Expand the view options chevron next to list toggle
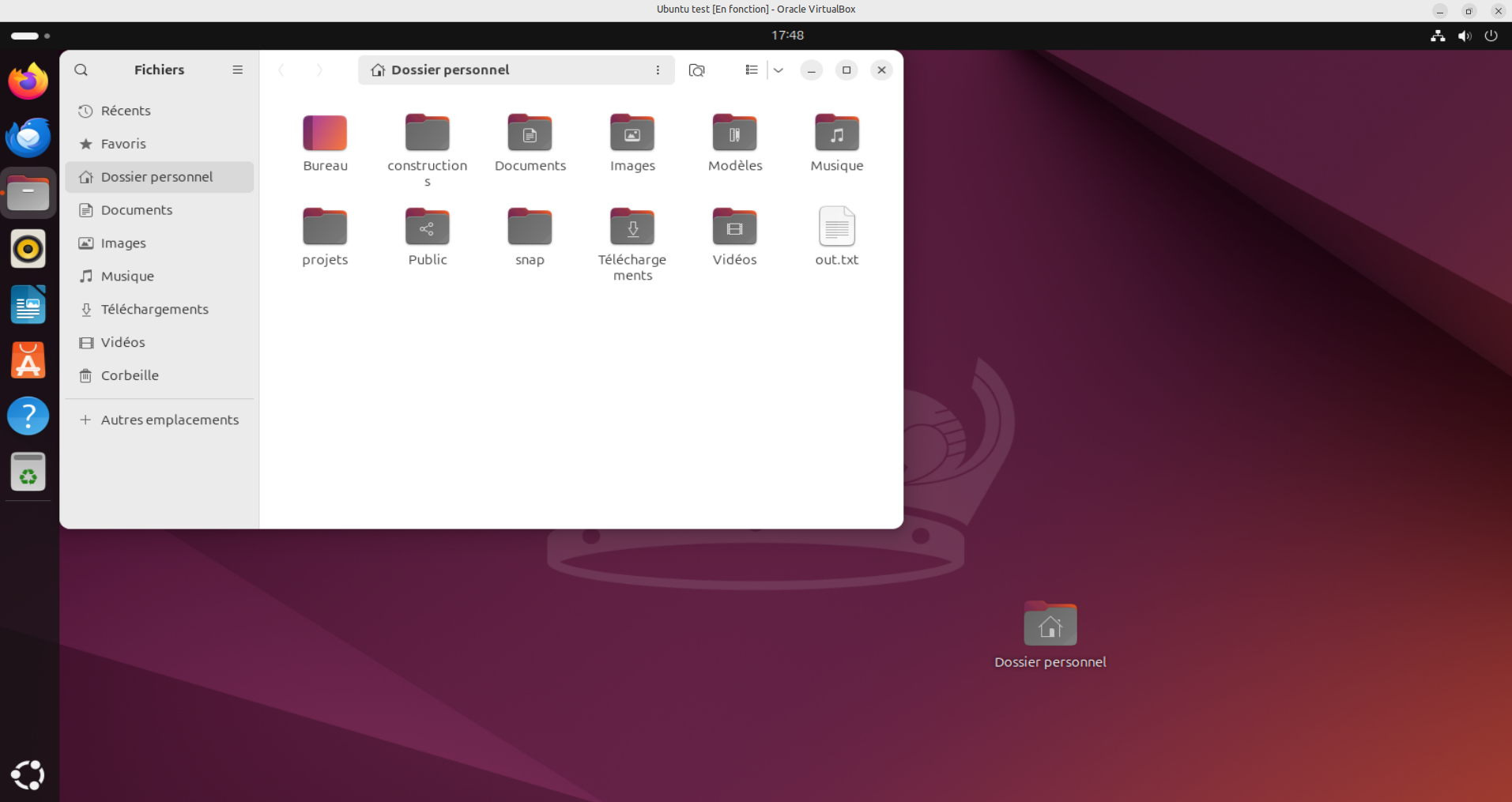Image resolution: width=1512 pixels, height=802 pixels. pyautogui.click(x=778, y=70)
